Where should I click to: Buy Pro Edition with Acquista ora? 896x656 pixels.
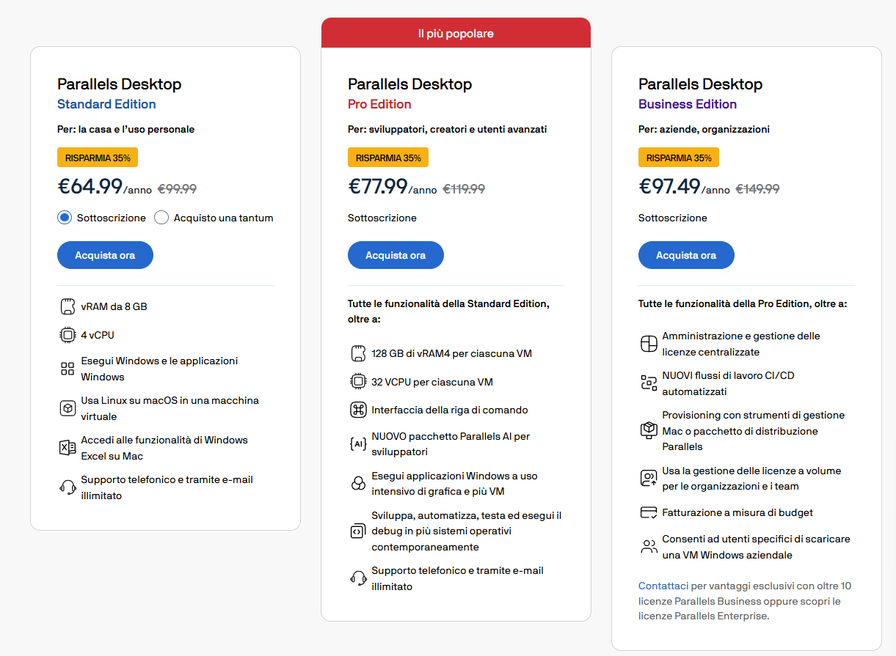click(395, 255)
